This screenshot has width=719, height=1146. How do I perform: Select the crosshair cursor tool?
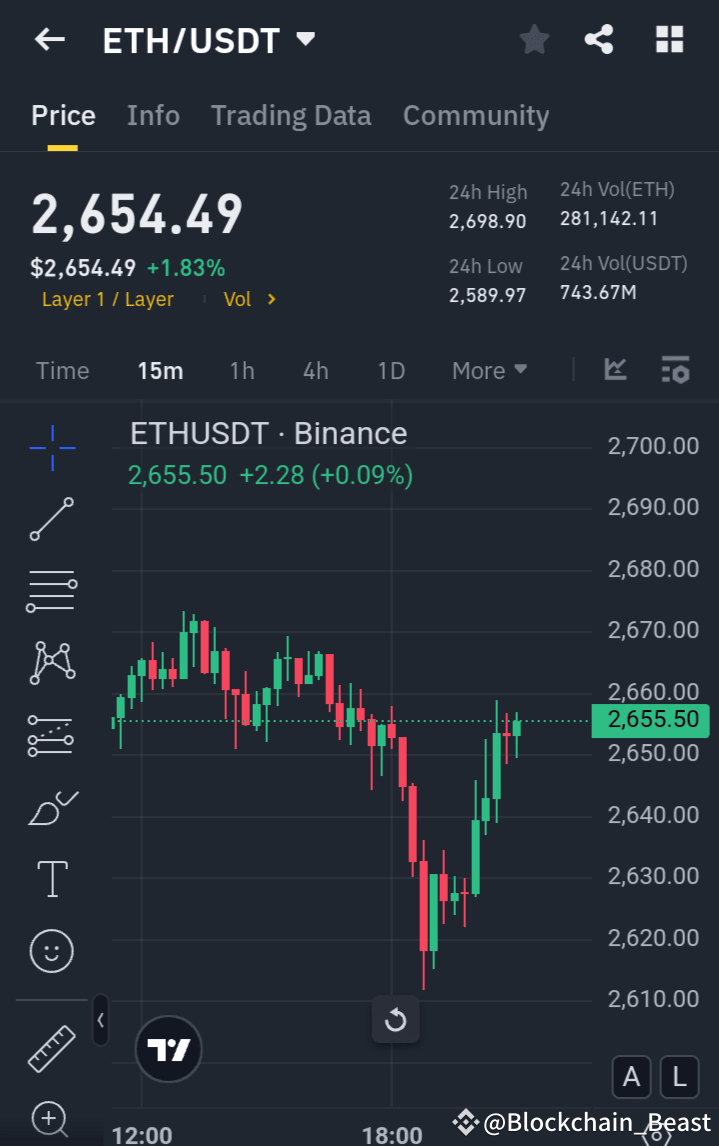(x=50, y=447)
